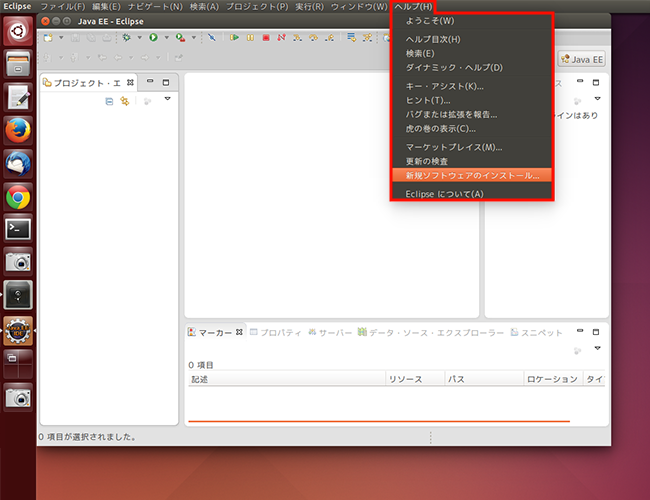Click the Help (ヘルプ) menu title
The height and width of the screenshot is (500, 650).
pos(413,7)
